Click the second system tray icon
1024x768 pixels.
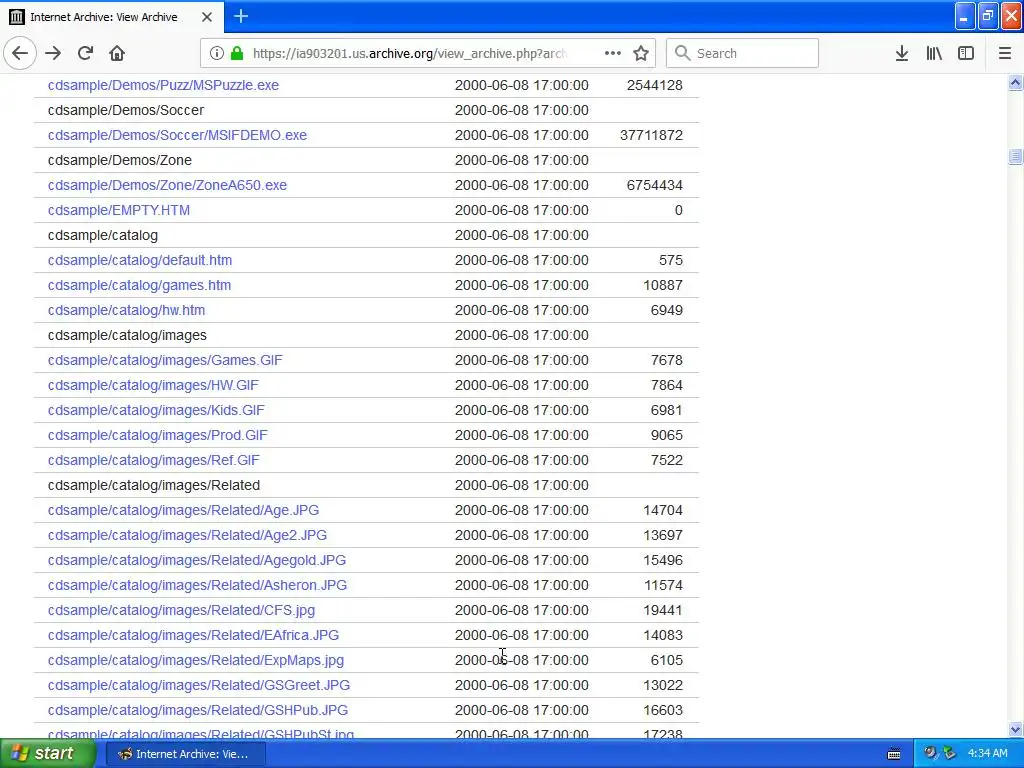point(949,753)
